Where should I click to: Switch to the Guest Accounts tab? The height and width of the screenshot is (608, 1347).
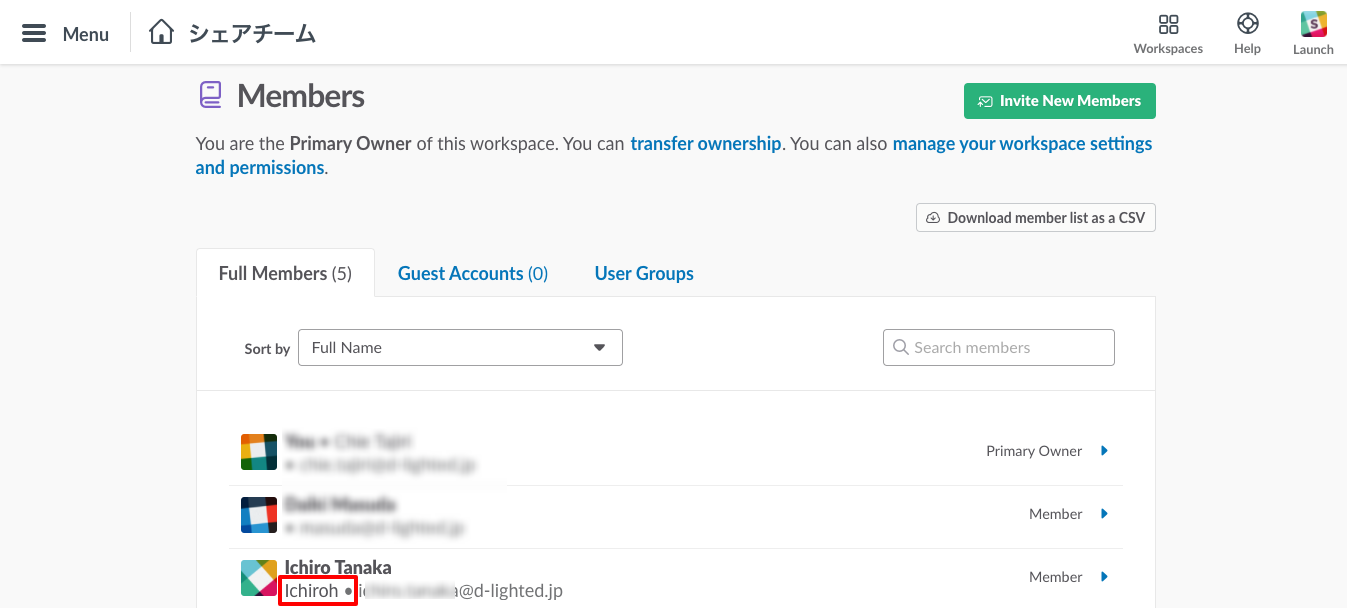pos(473,274)
